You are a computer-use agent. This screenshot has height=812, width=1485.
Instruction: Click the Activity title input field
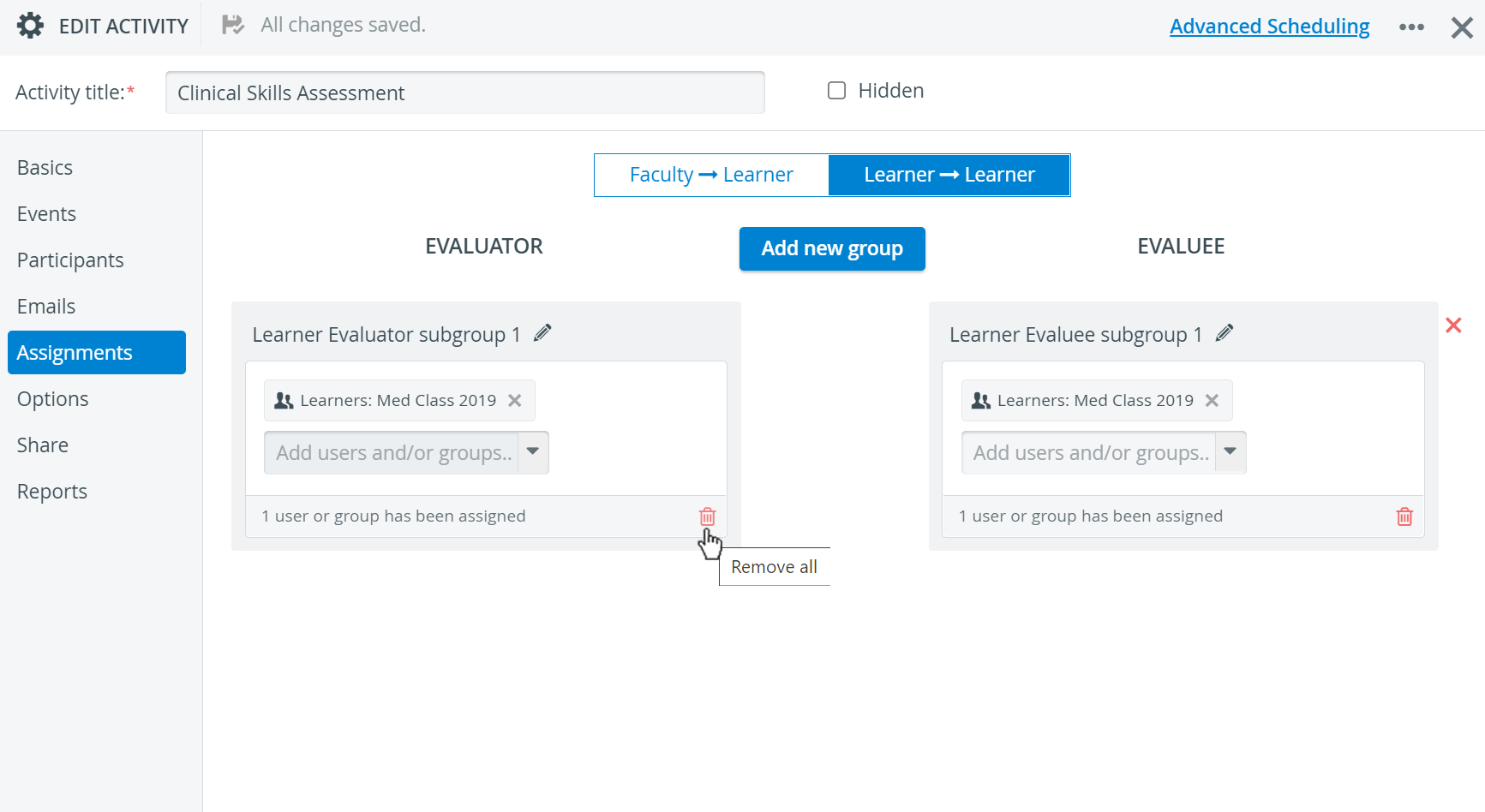click(465, 93)
